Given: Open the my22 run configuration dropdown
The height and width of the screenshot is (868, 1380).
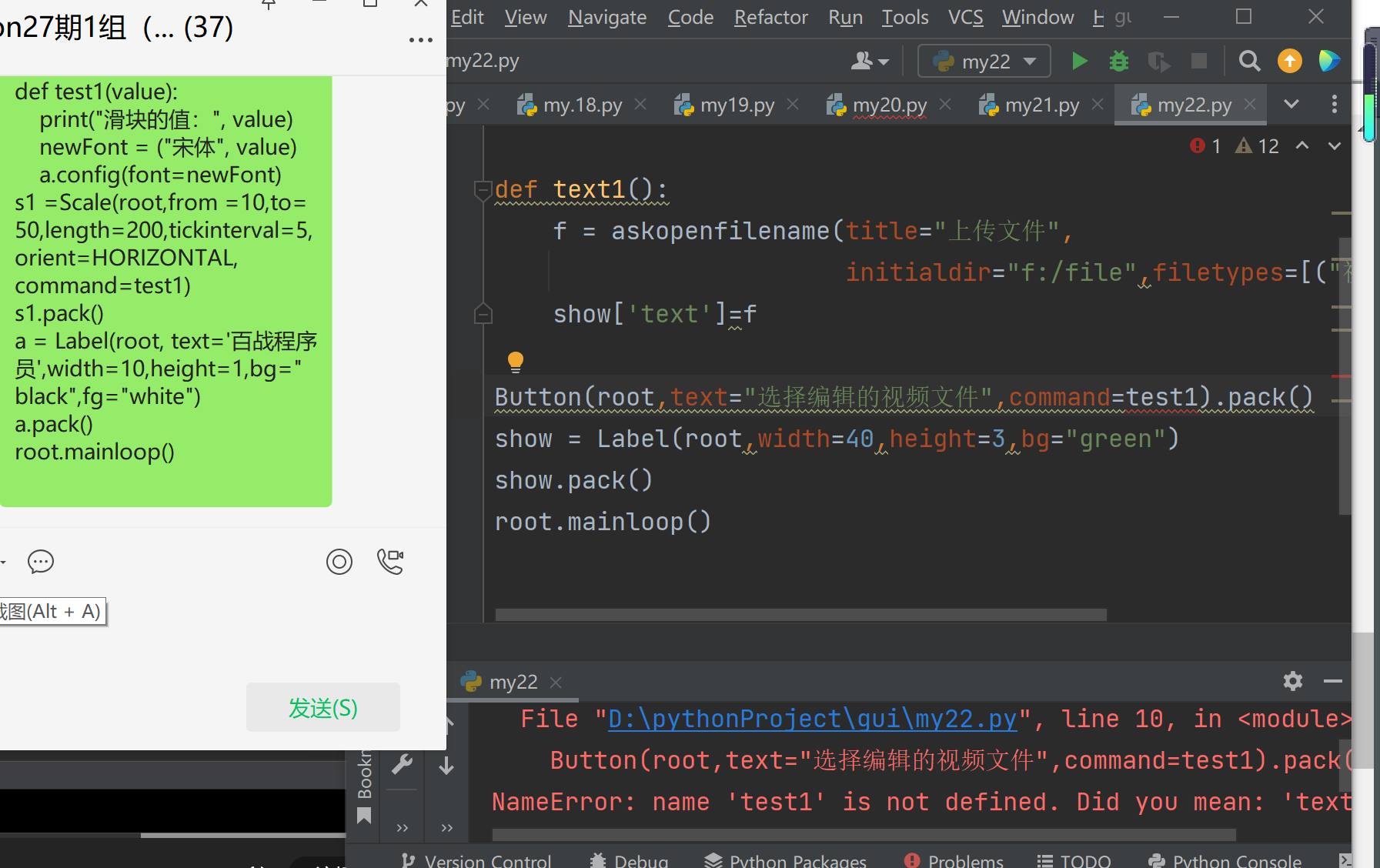Looking at the screenshot, I should coord(984,61).
